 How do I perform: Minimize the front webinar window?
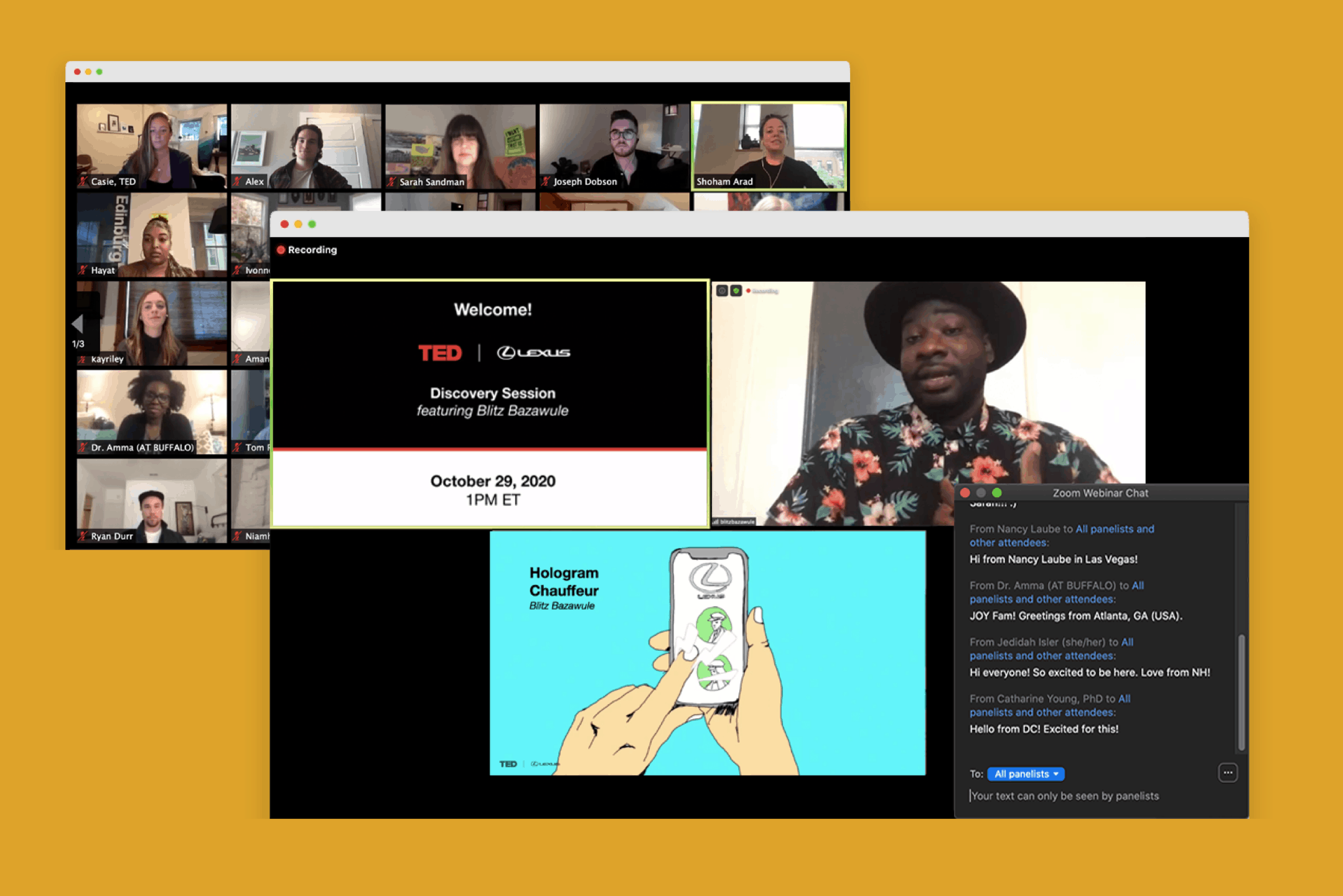point(298,224)
